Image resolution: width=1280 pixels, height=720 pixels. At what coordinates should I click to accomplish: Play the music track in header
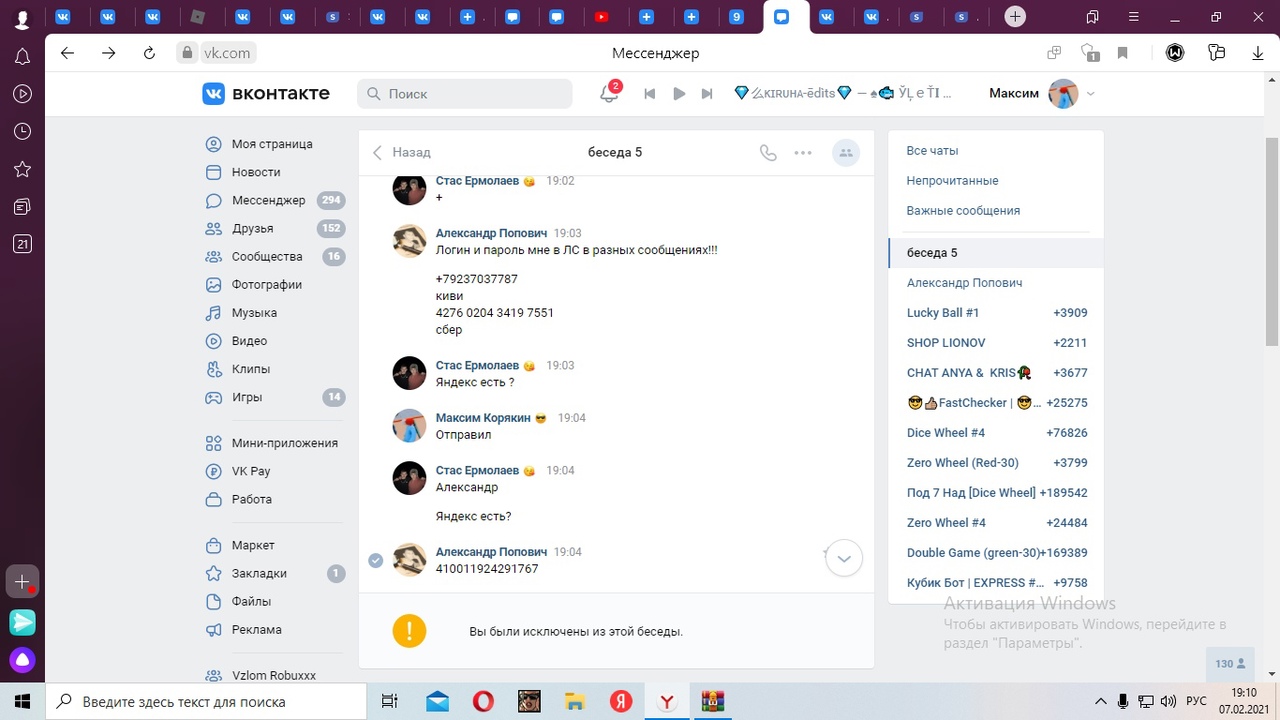679,94
